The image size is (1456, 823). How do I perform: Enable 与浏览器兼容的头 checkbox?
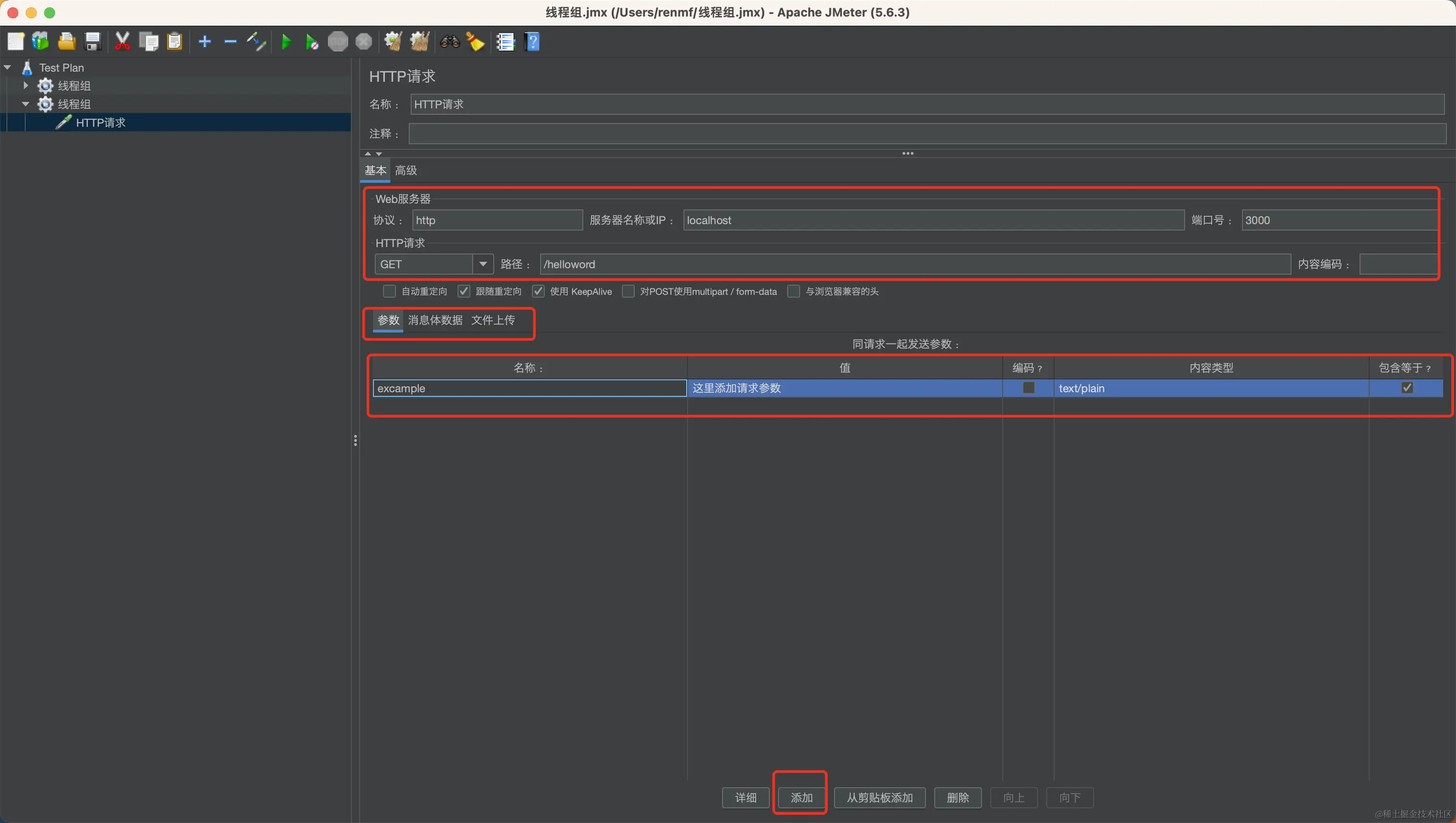coord(793,291)
